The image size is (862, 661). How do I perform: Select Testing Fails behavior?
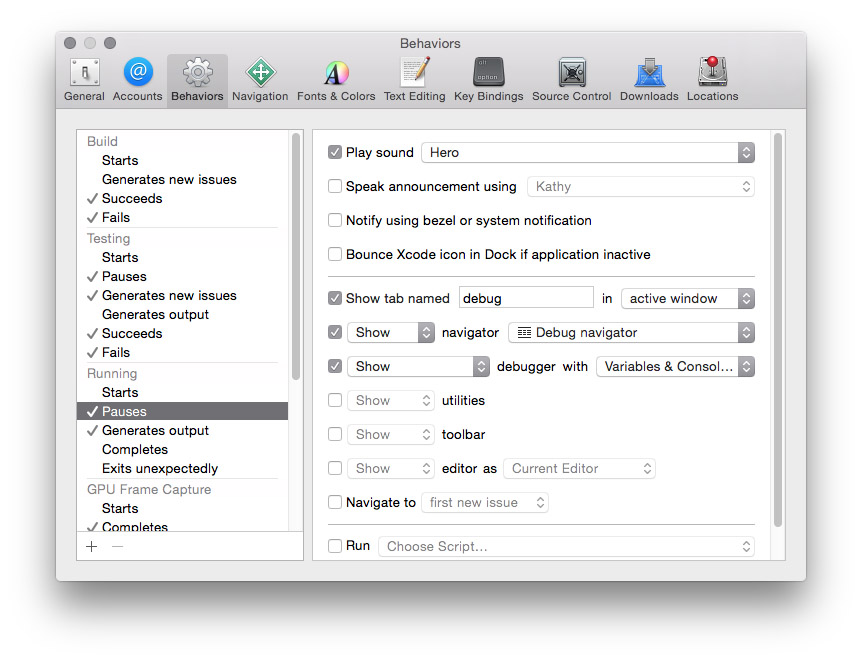[x=183, y=352]
